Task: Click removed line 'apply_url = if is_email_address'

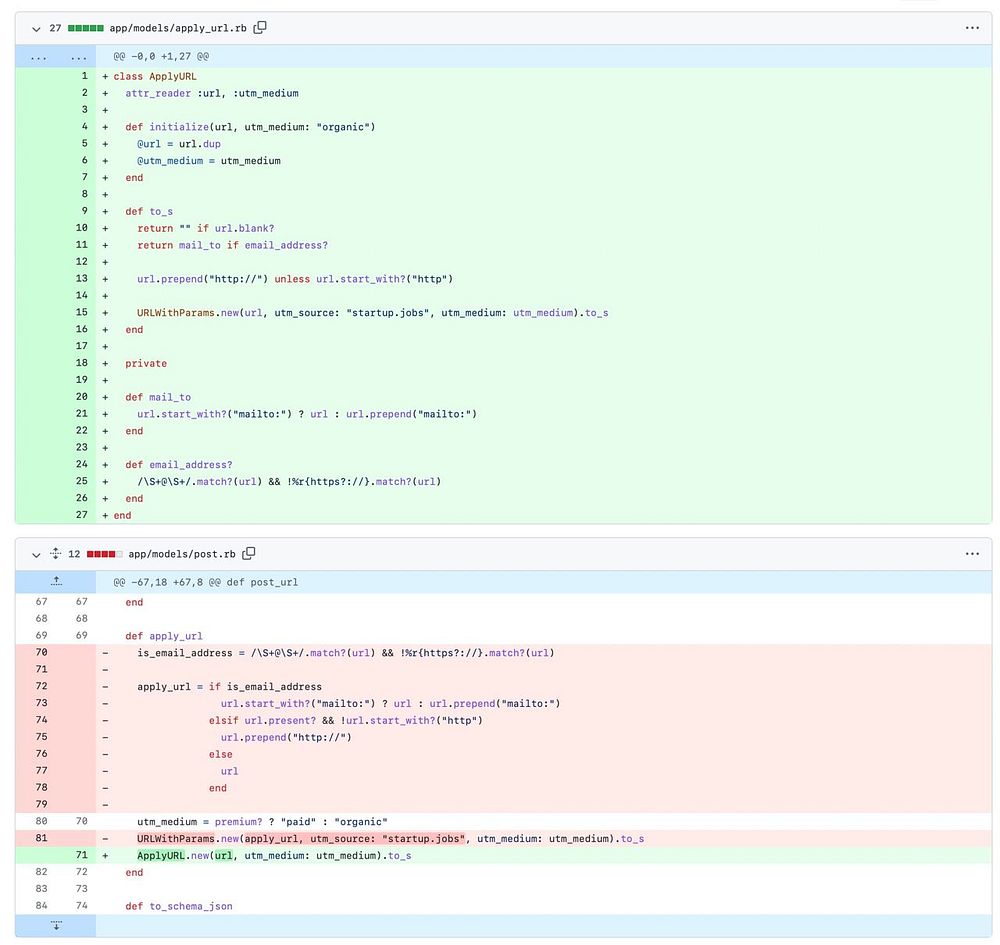Action: coord(229,687)
